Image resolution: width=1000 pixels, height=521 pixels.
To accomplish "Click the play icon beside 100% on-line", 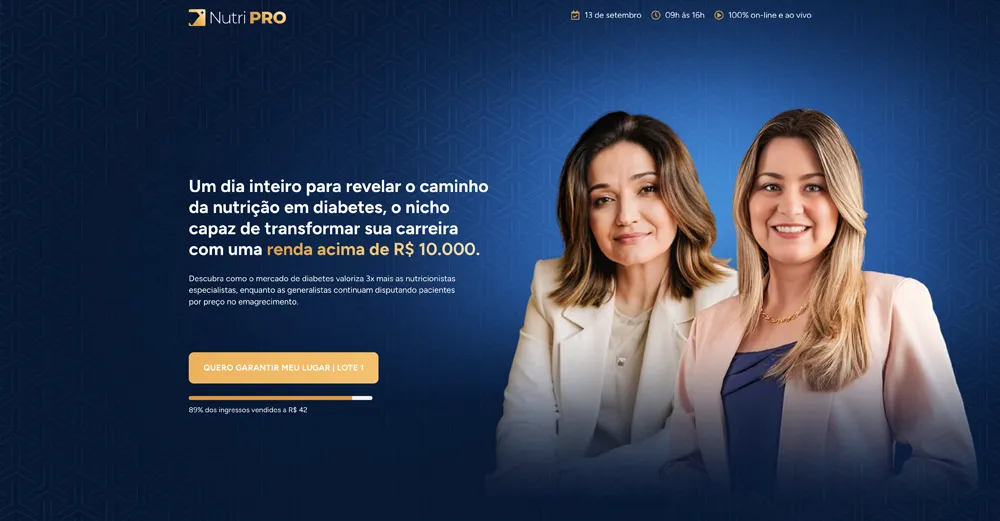I will pyautogui.click(x=719, y=15).
